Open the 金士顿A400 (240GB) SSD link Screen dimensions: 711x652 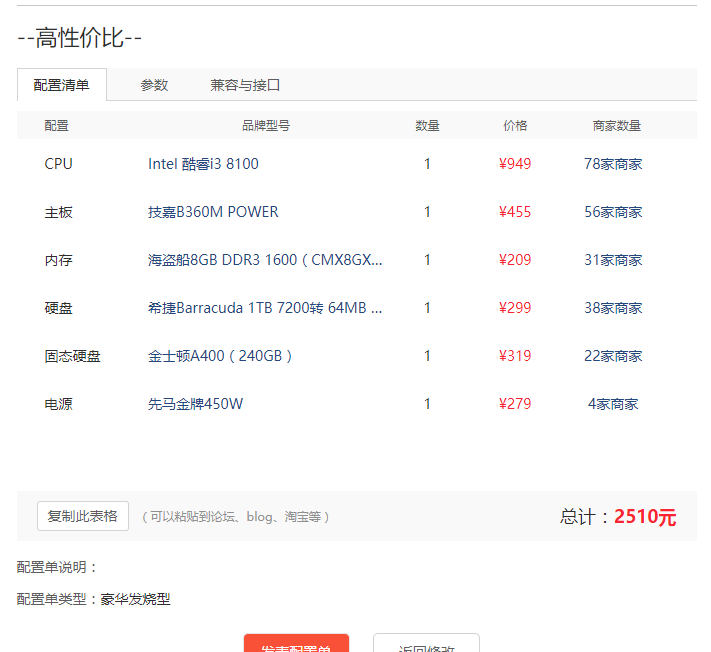[x=220, y=356]
